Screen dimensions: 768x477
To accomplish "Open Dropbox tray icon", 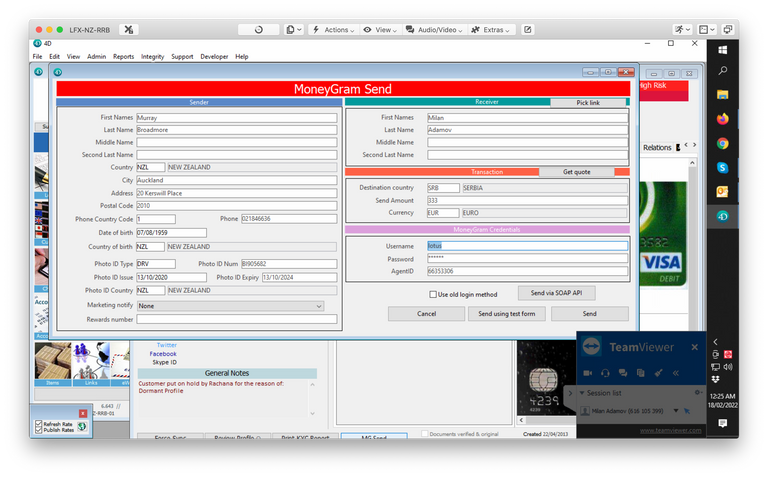I will point(716,379).
